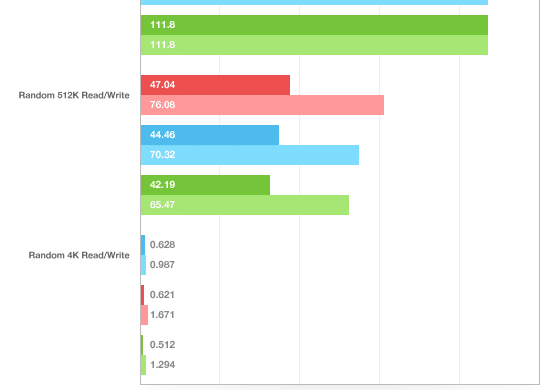
Task: Select the small light green 1.294 bar
Action: [144, 365]
